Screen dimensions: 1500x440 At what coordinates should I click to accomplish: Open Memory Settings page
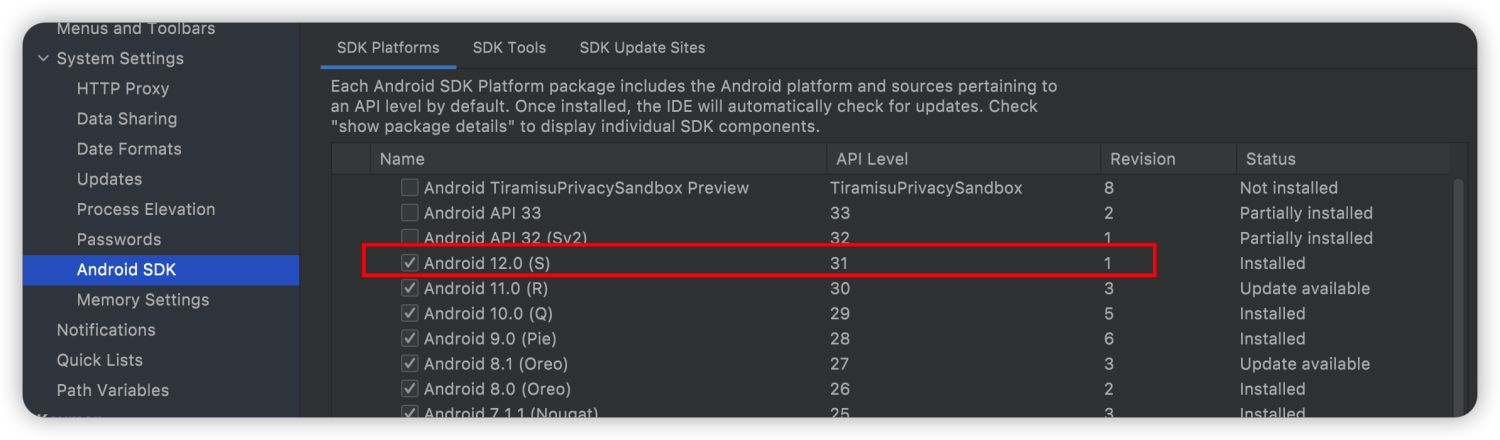pyautogui.click(x=143, y=300)
